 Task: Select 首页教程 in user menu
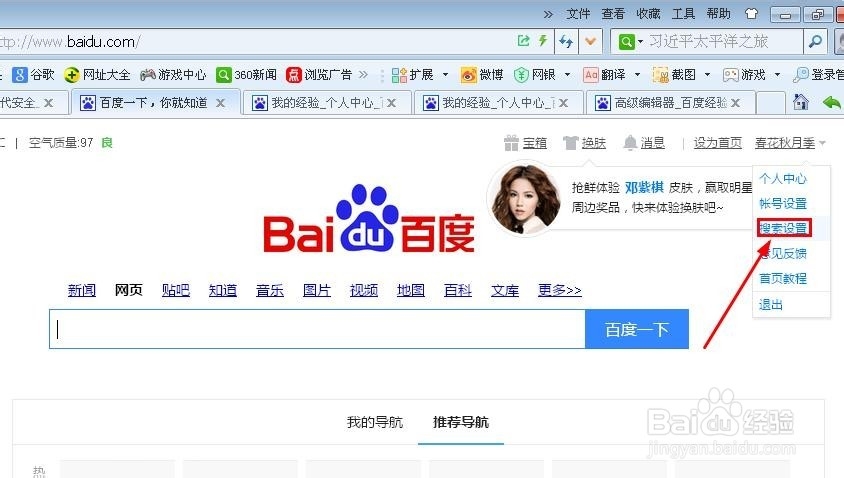pos(783,278)
